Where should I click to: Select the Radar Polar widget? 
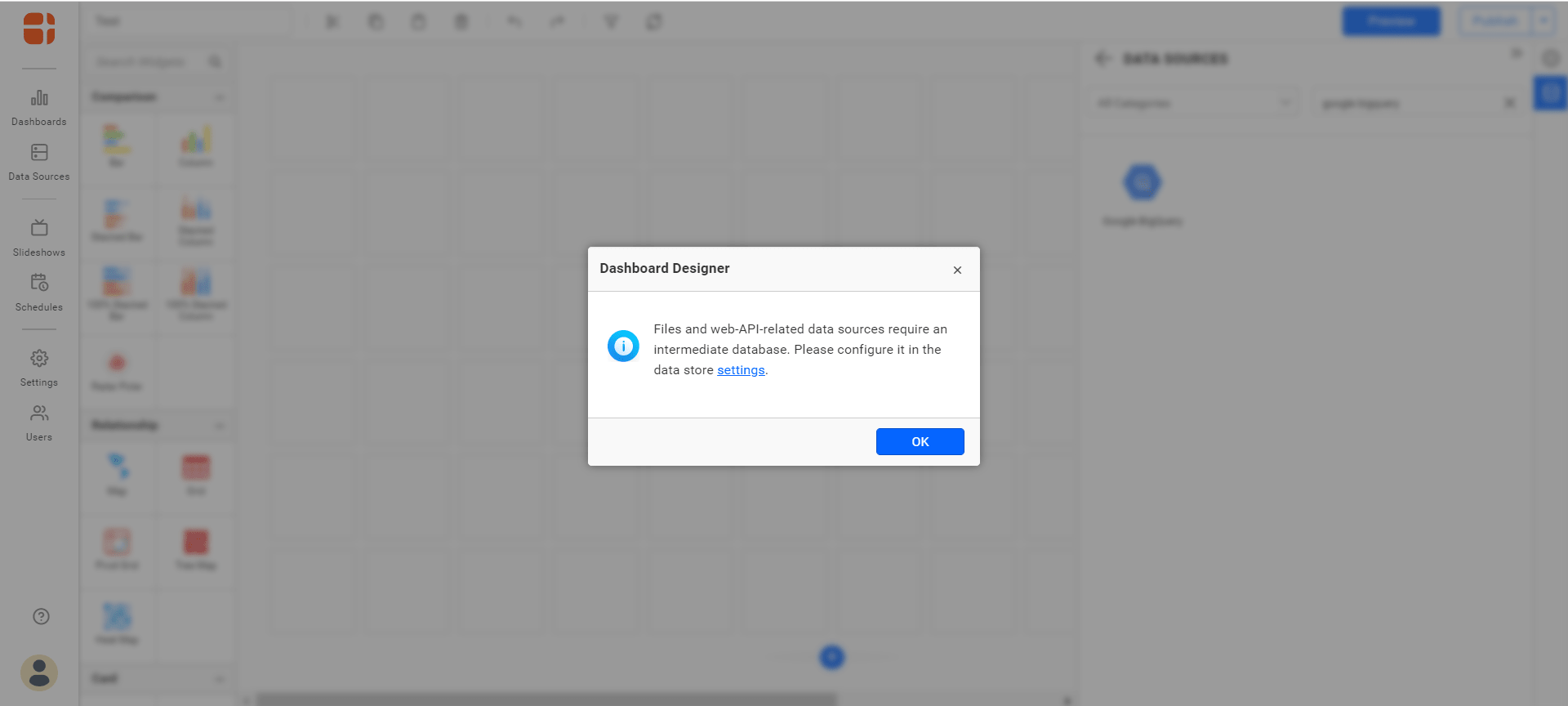(117, 371)
